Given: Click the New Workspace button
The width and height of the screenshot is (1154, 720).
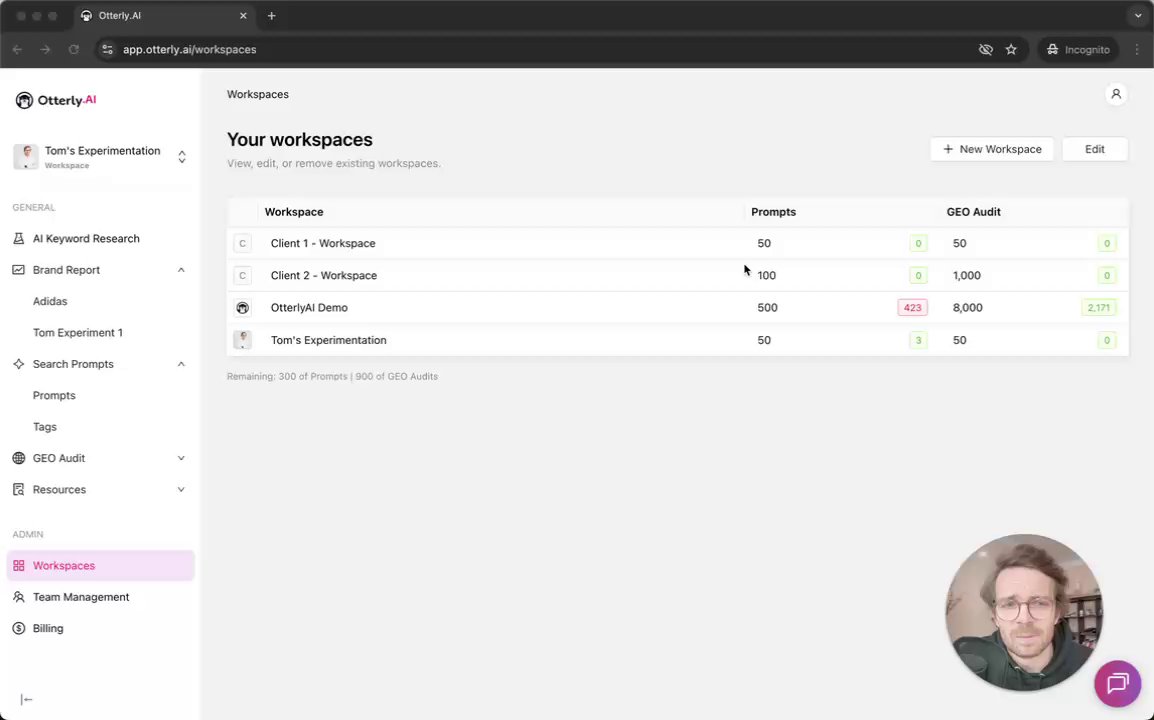Looking at the screenshot, I should [x=991, y=149].
